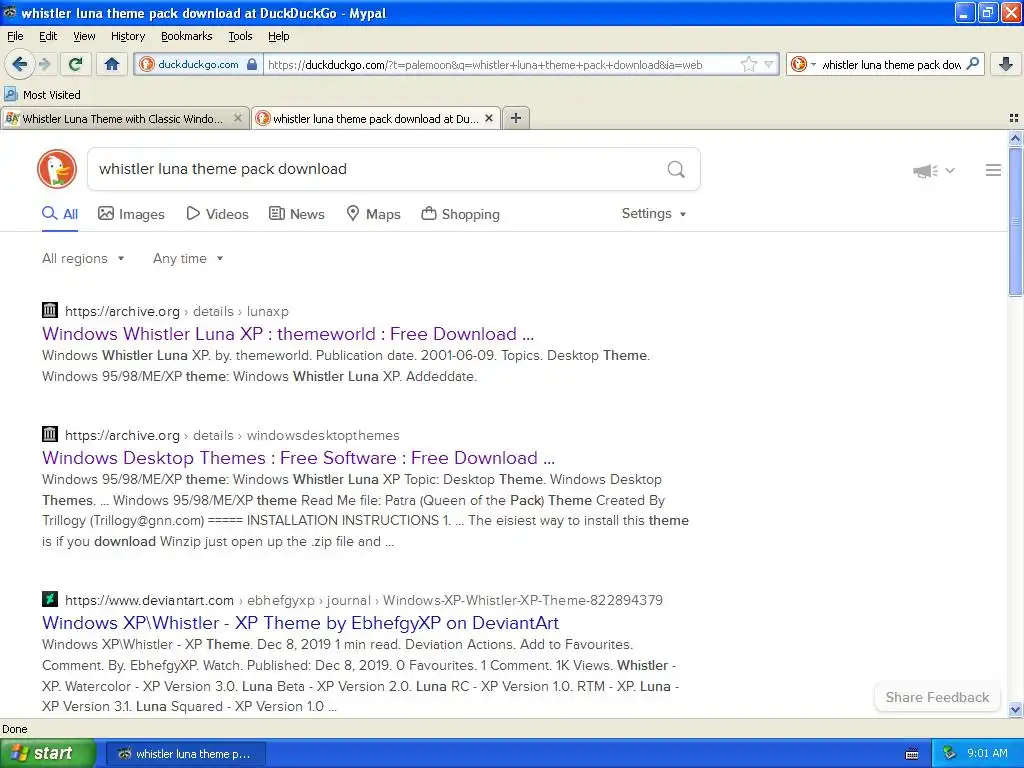This screenshot has height=768, width=1024.
Task: Go to the Home page icon
Action: tap(112, 64)
